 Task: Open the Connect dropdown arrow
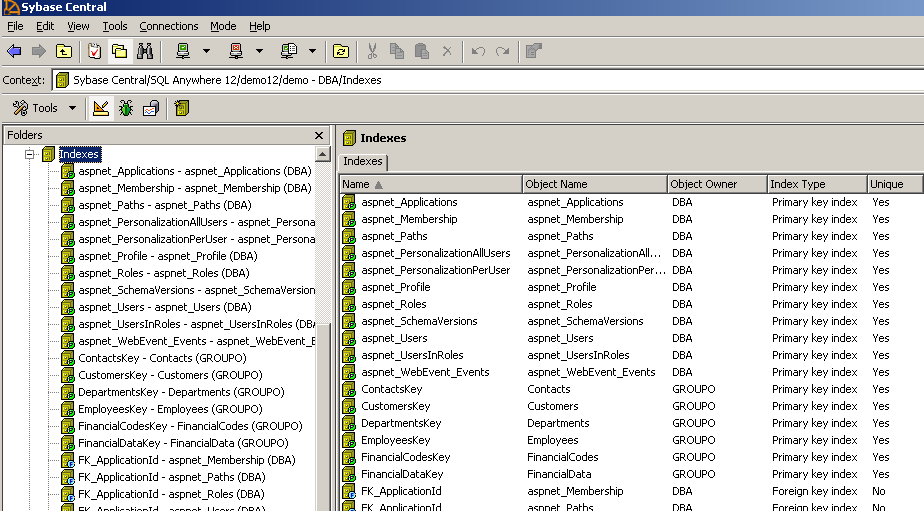[x=206, y=51]
